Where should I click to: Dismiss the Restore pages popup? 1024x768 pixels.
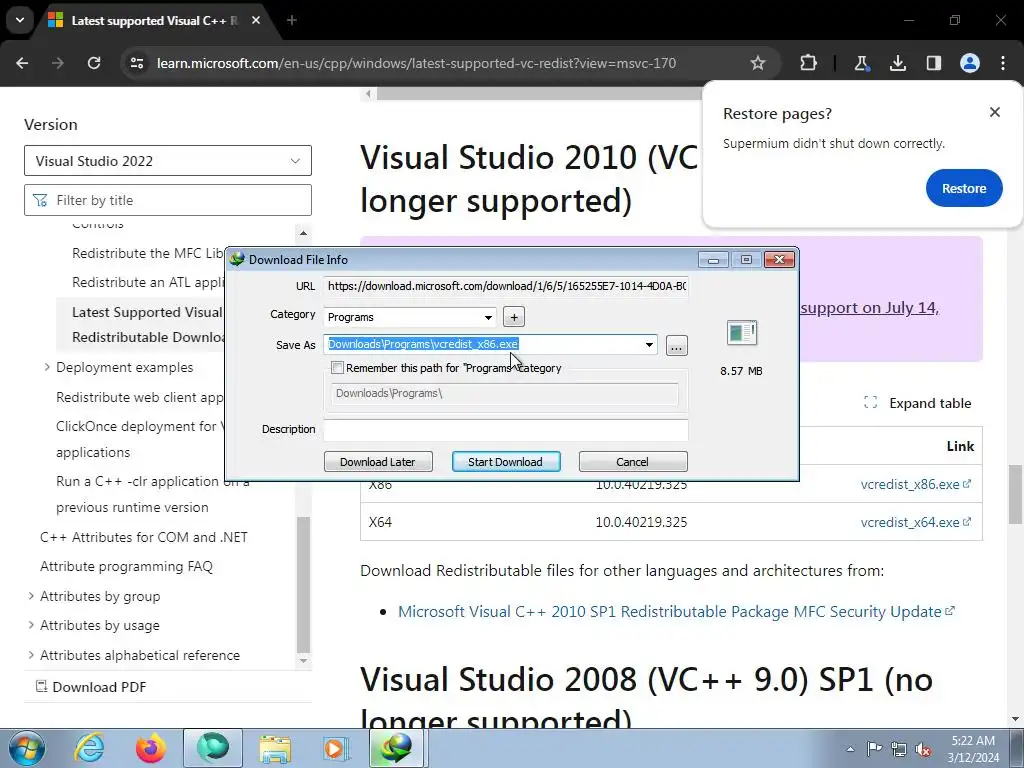pos(995,112)
